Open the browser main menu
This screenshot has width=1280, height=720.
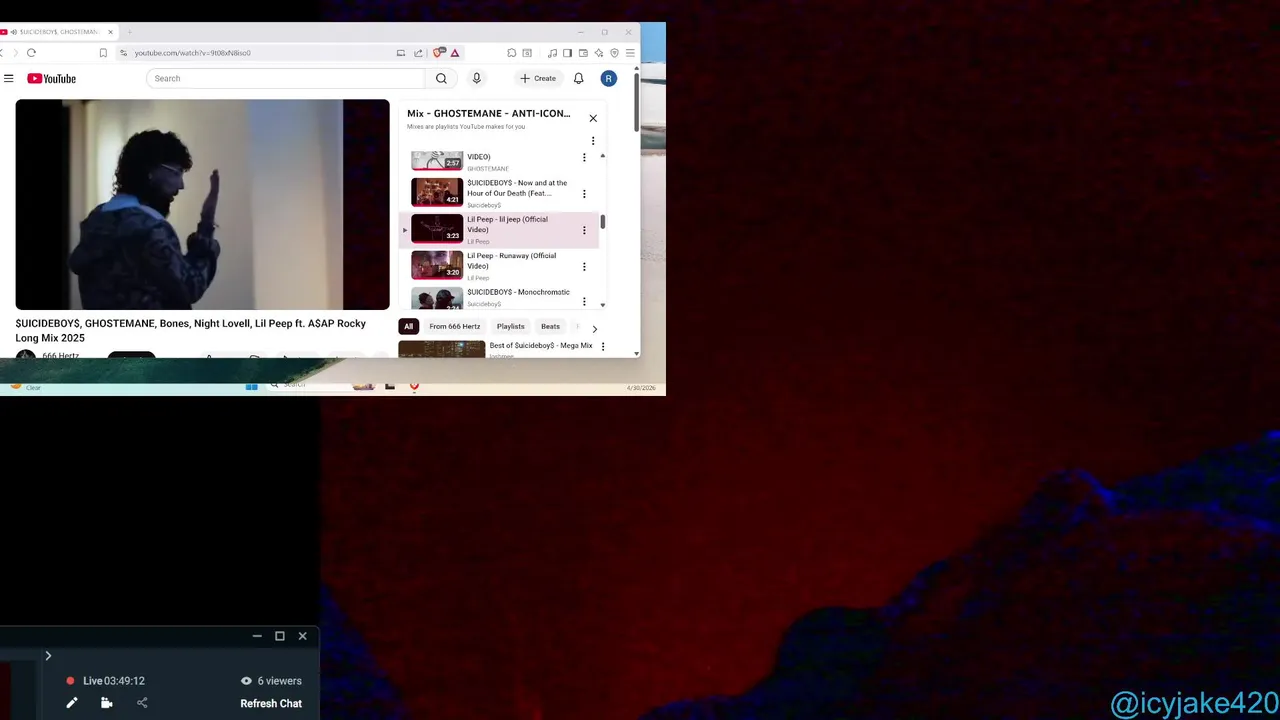click(630, 53)
